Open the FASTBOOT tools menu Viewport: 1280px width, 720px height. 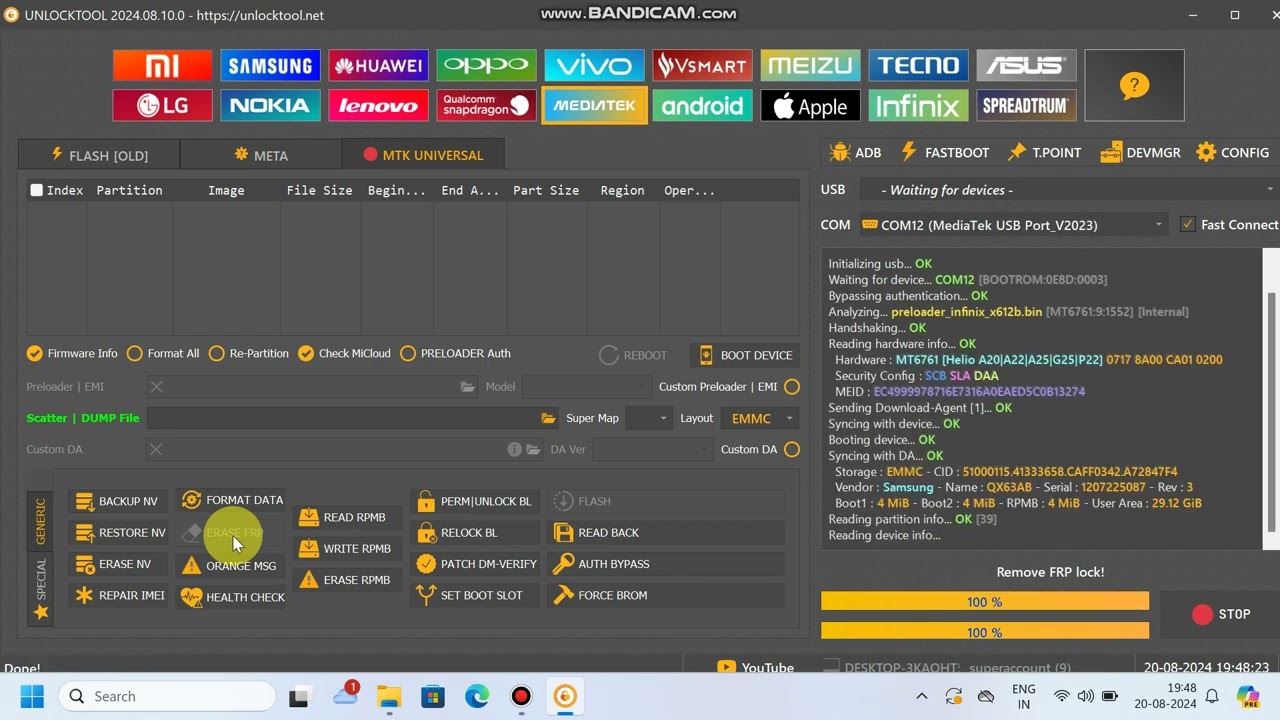coord(945,152)
